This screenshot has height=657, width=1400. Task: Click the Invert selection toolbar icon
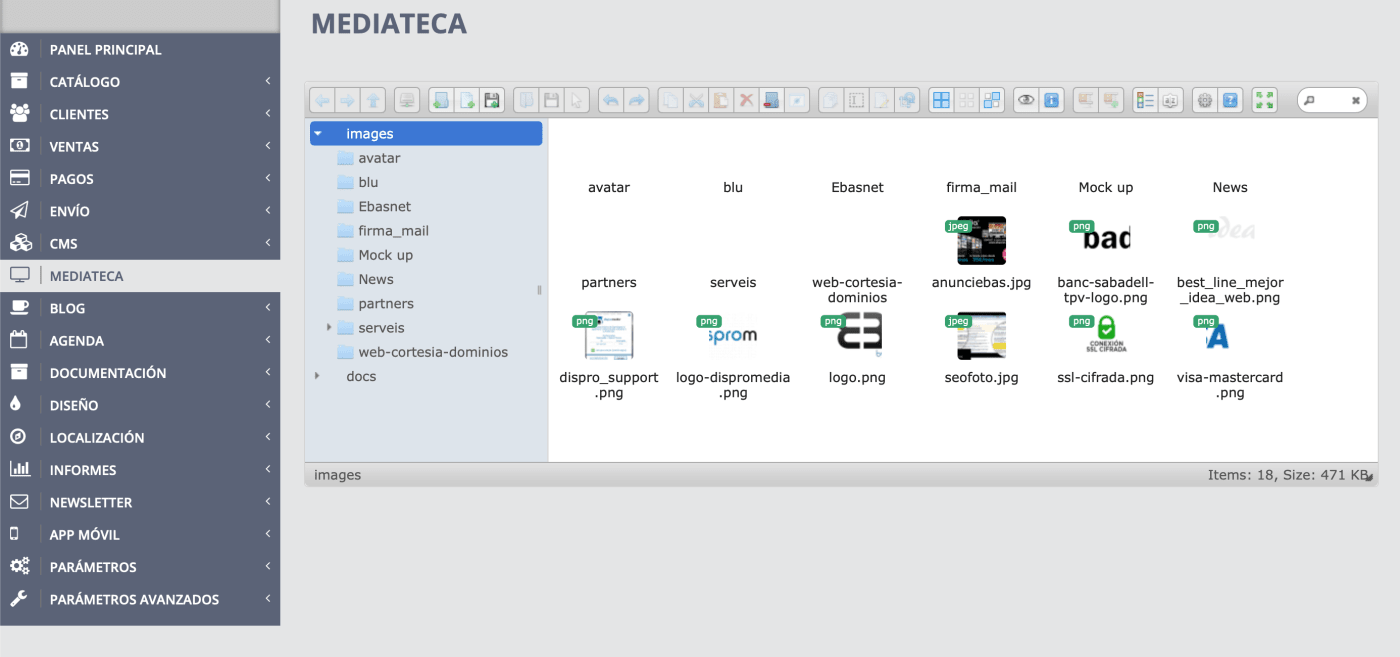point(991,100)
